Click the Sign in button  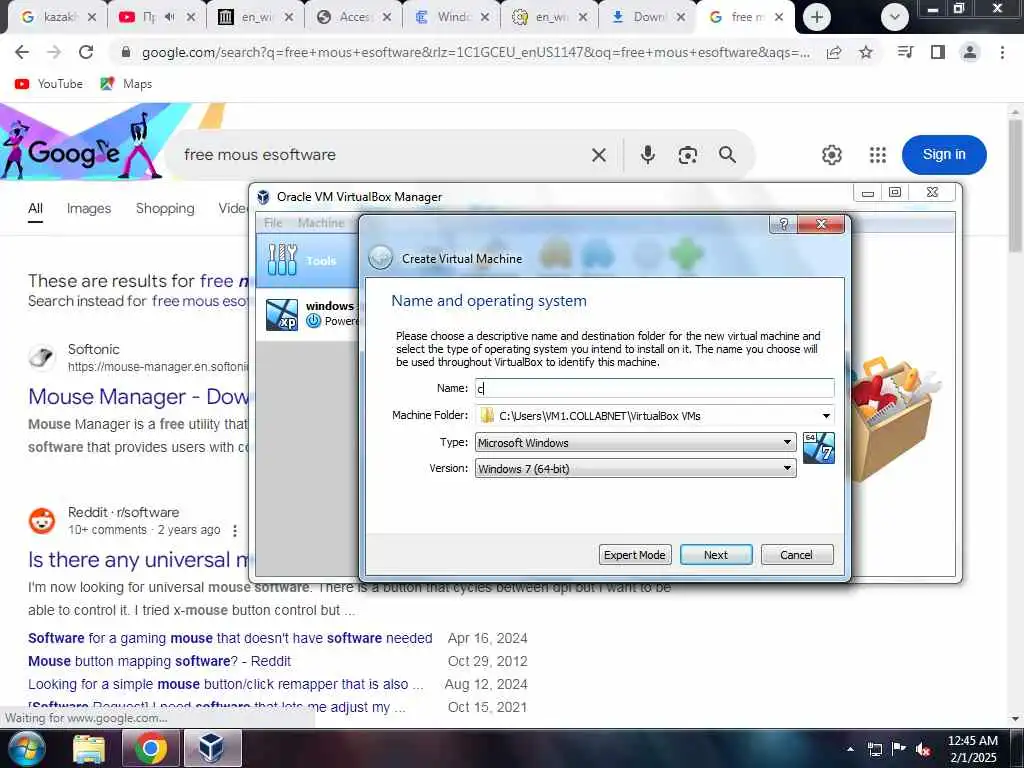point(944,155)
